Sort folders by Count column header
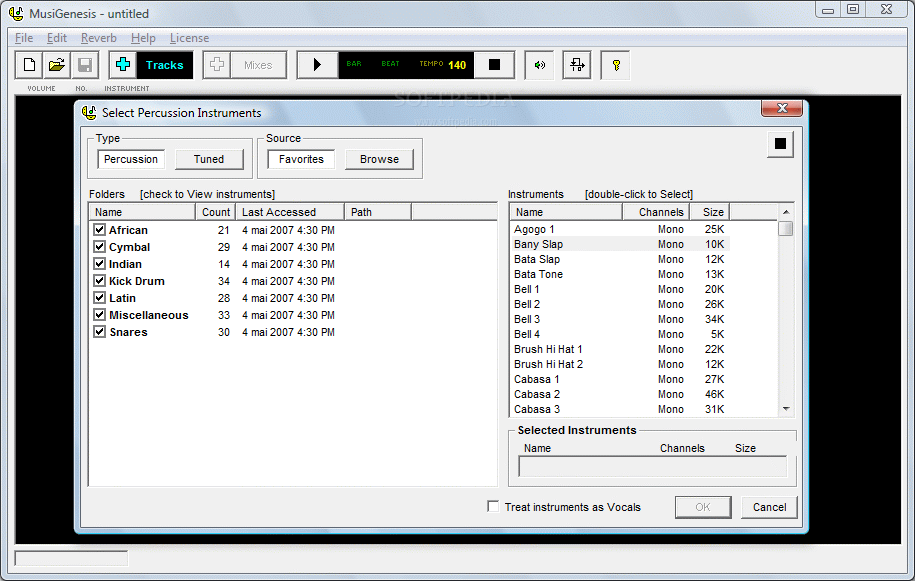This screenshot has height=581, width=915. [x=215, y=212]
